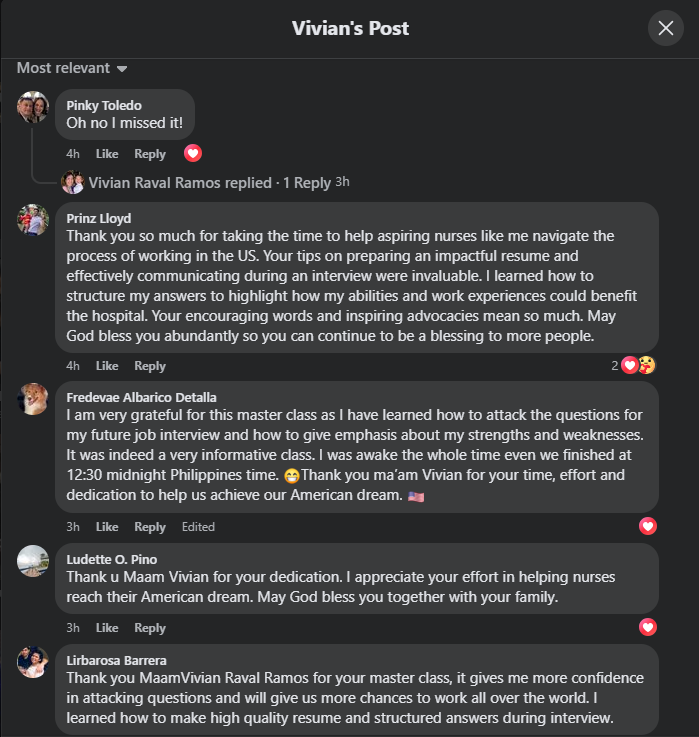699x737 pixels.
Task: Click Ludette O. Pino's profile picture
Action: click(33, 561)
